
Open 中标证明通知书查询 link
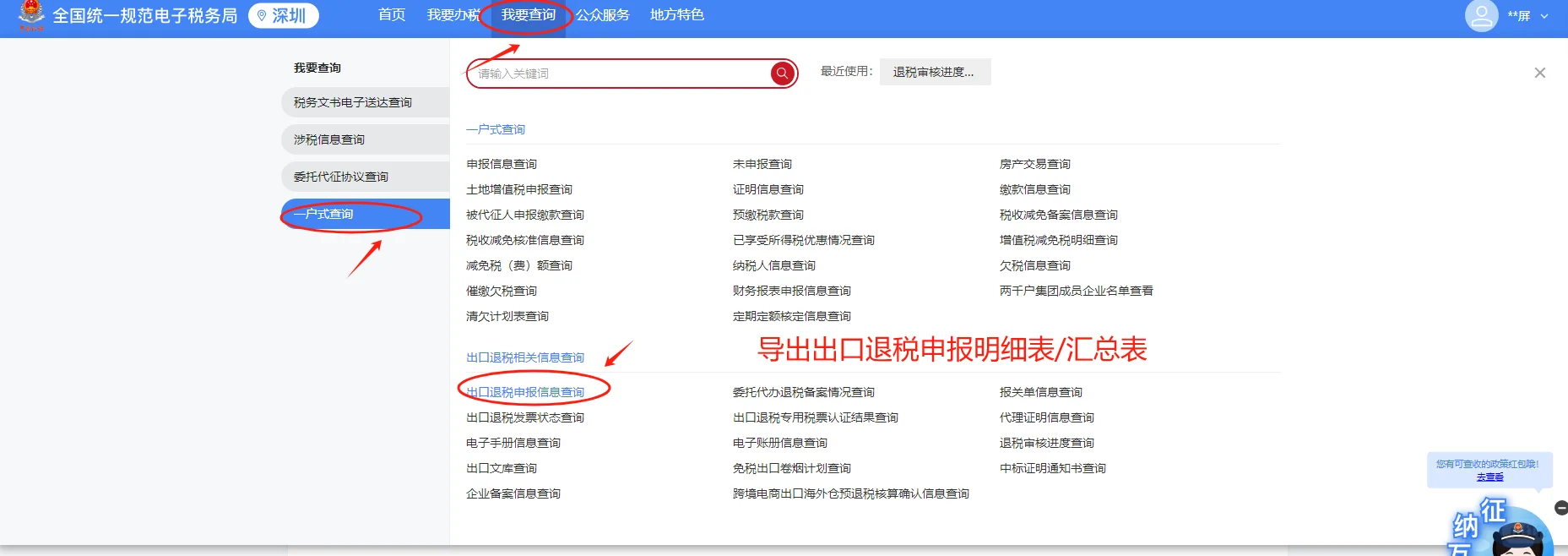point(1053,468)
